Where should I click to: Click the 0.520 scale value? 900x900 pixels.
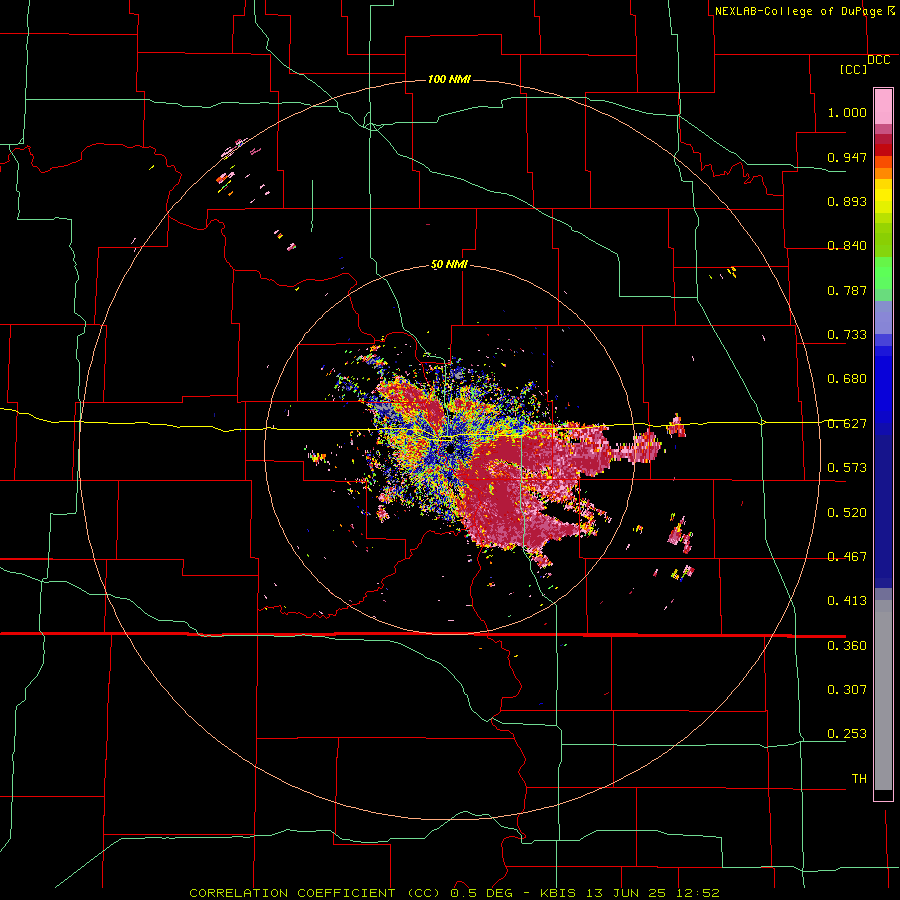847,513
